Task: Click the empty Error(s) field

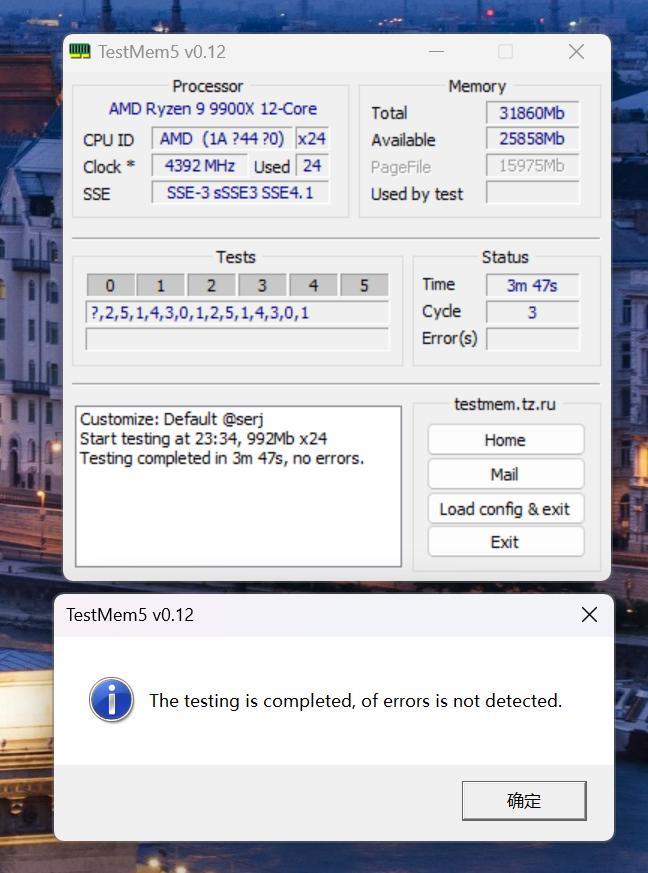Action: [532, 339]
